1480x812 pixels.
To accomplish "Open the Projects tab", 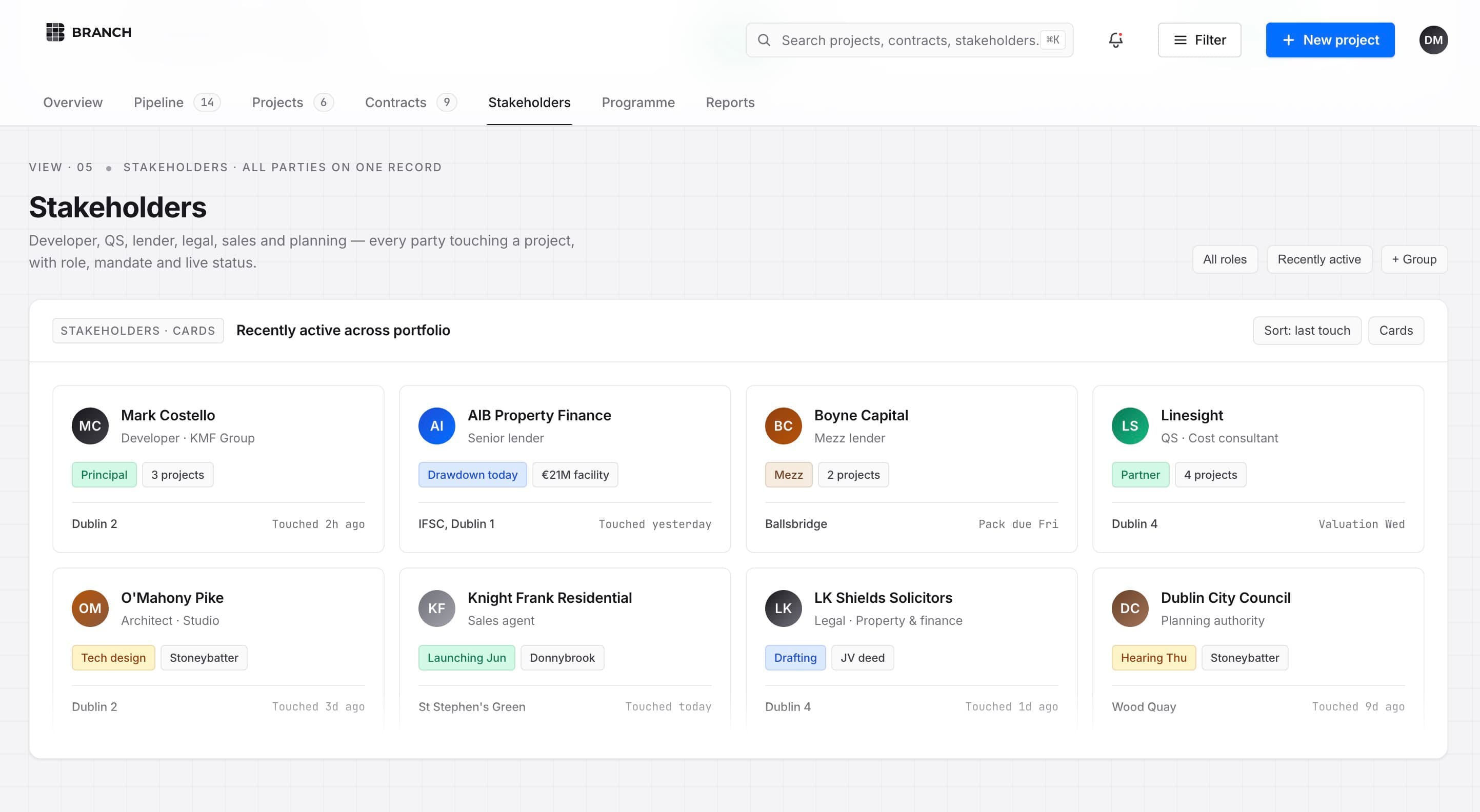I will [292, 102].
